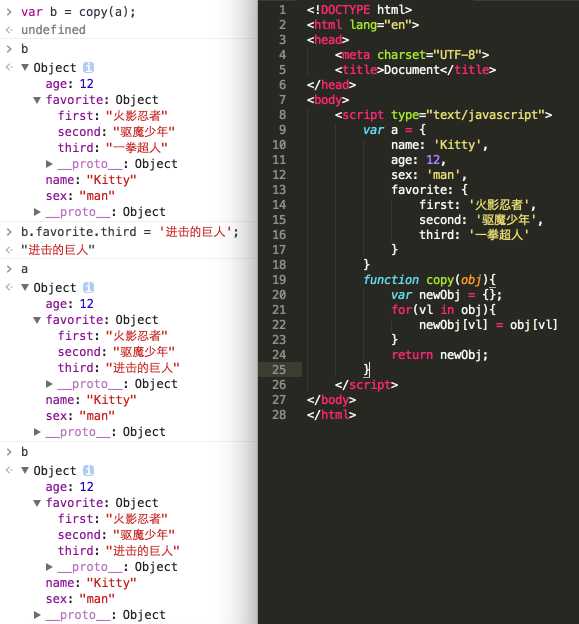The height and width of the screenshot is (624, 579).
Task: Click the 'a' console command entry
Action: 25,269
